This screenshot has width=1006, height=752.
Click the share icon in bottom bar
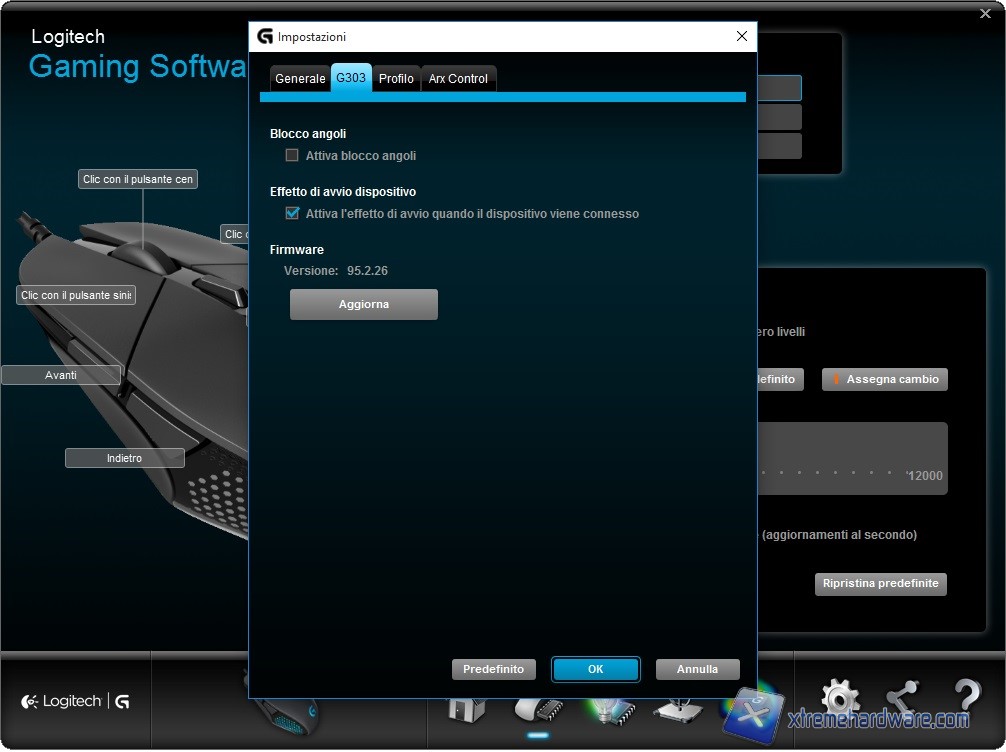tap(903, 700)
